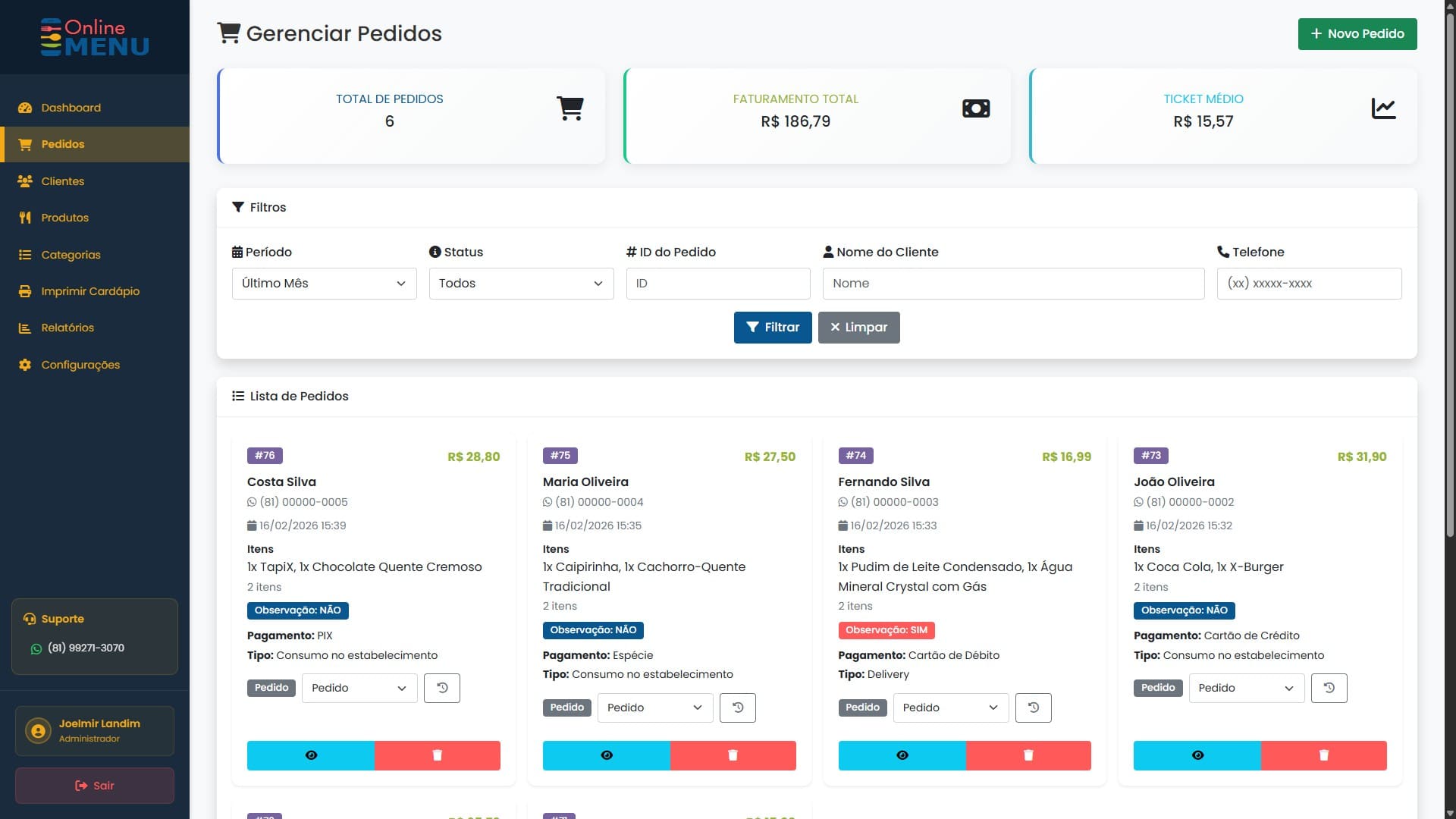Expand the Status filter set to Todos
1456x819 pixels.
click(521, 283)
